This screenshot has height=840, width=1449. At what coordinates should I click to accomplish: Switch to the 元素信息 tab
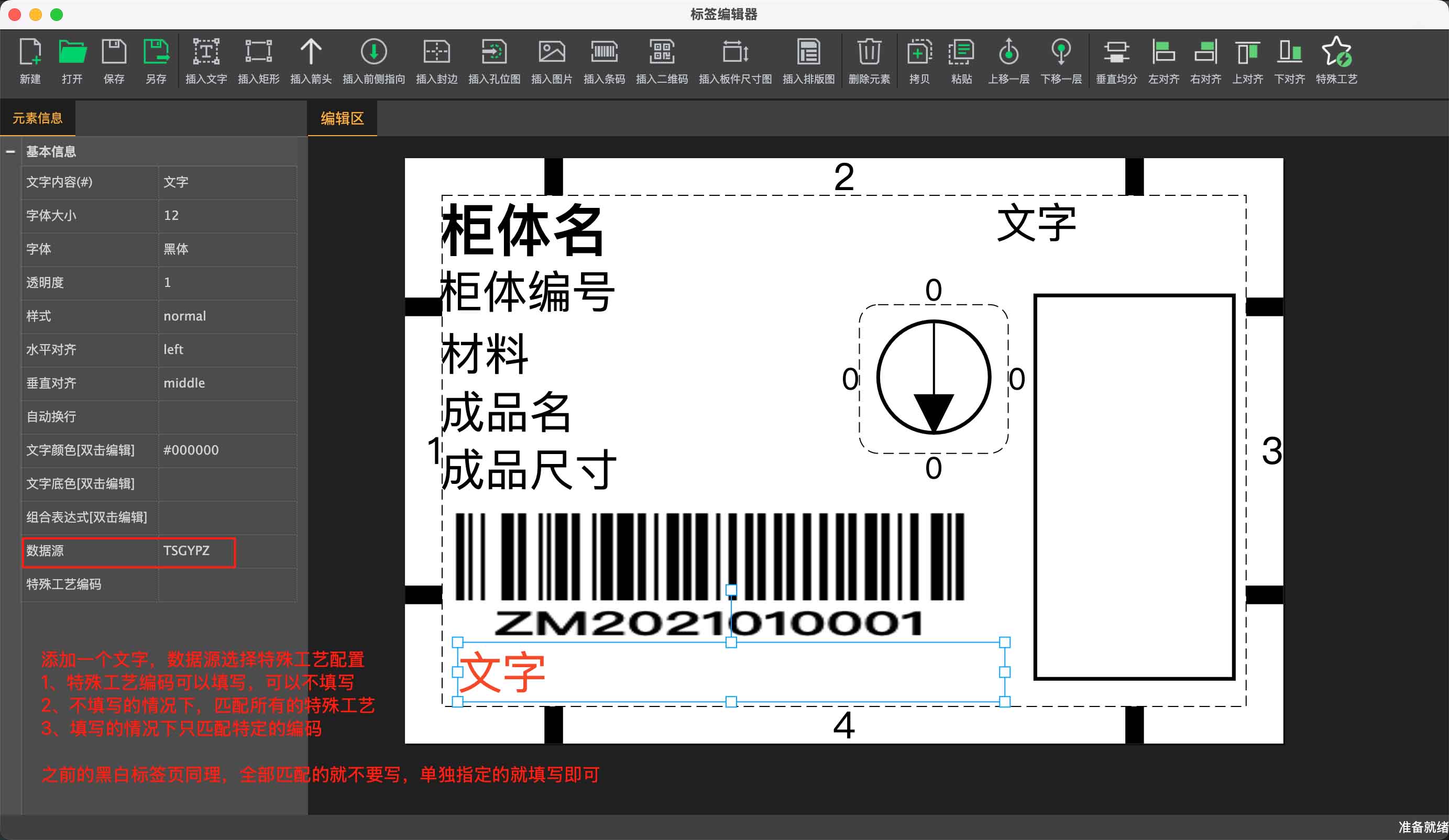coord(38,118)
